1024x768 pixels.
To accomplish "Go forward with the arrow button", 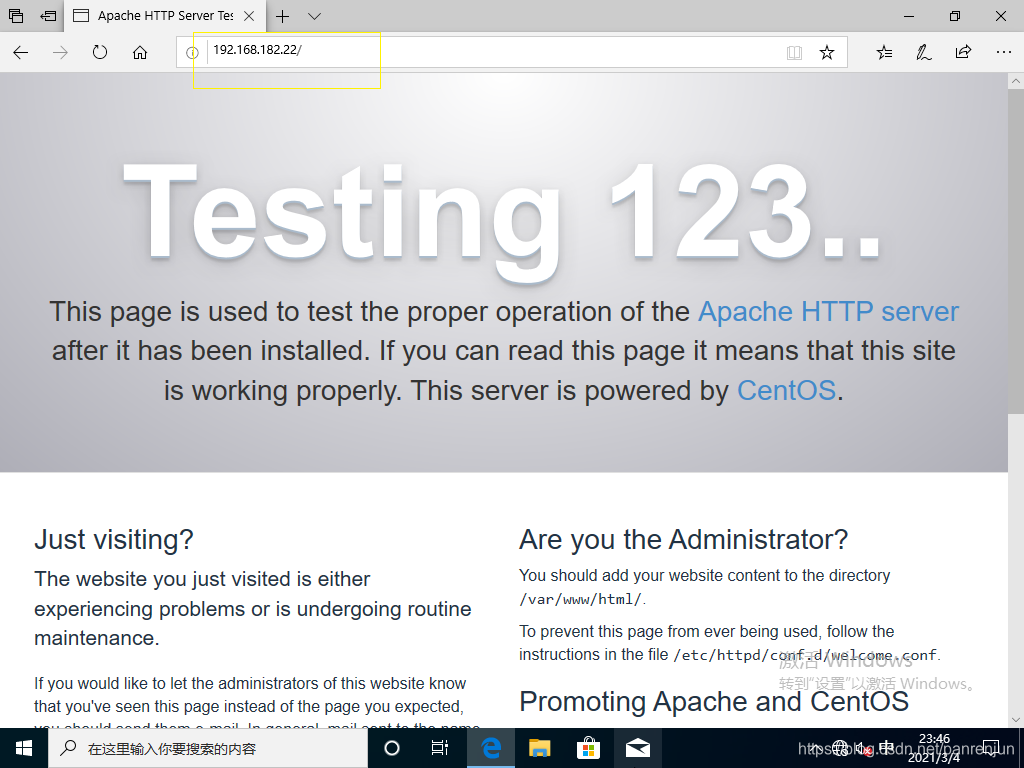I will pos(60,52).
